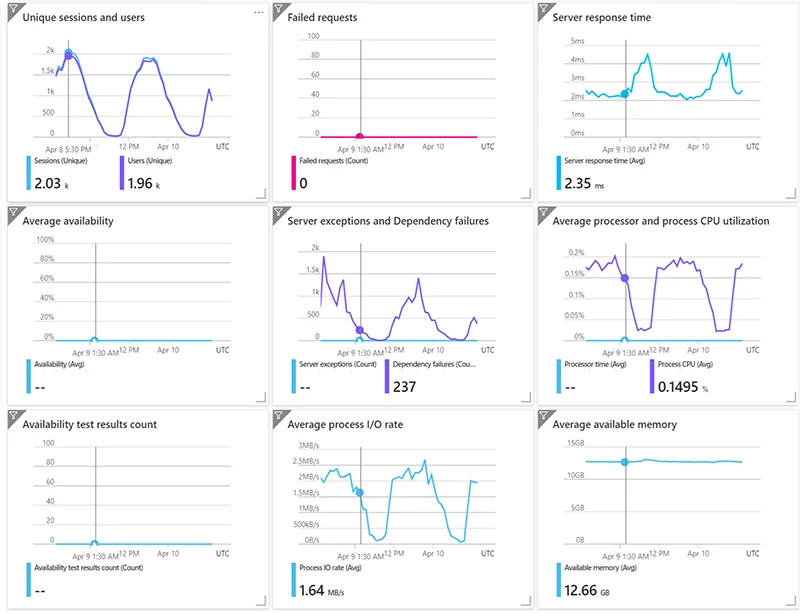Open the ellipsis menu on Unique sessions tile
Screen dimensions: 800x613
[x=258, y=12]
